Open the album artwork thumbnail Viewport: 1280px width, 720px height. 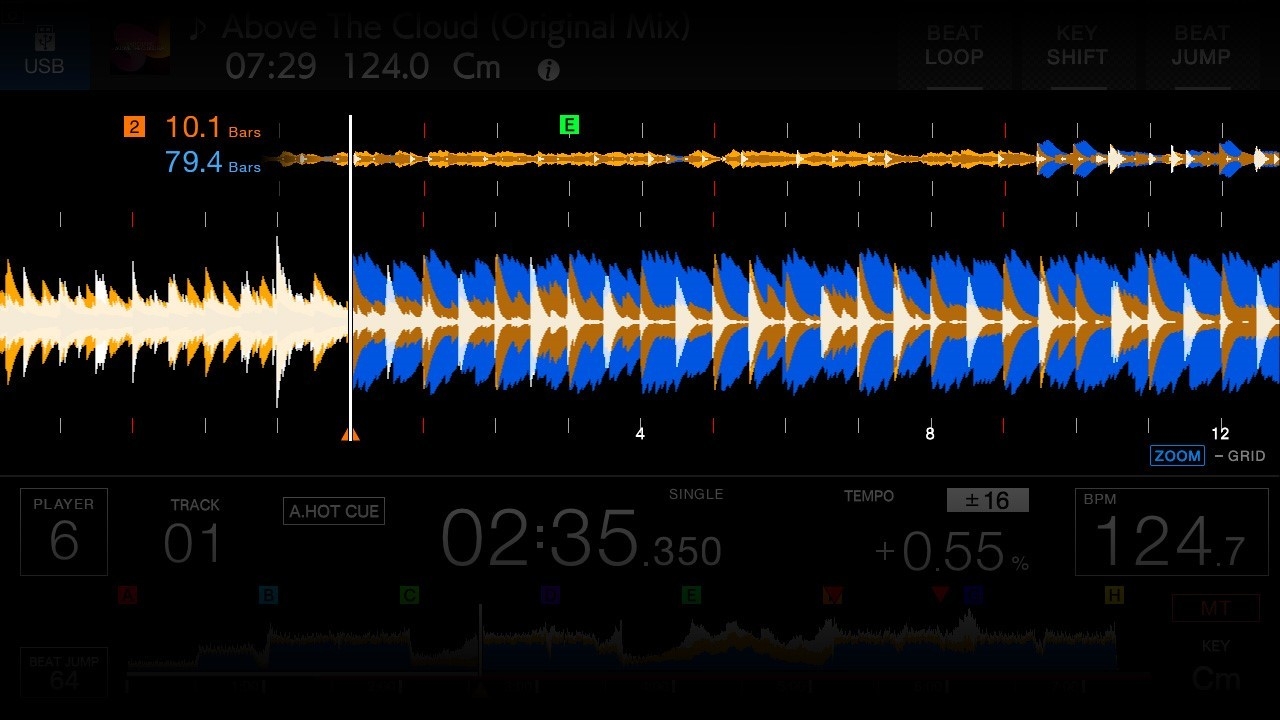(139, 47)
